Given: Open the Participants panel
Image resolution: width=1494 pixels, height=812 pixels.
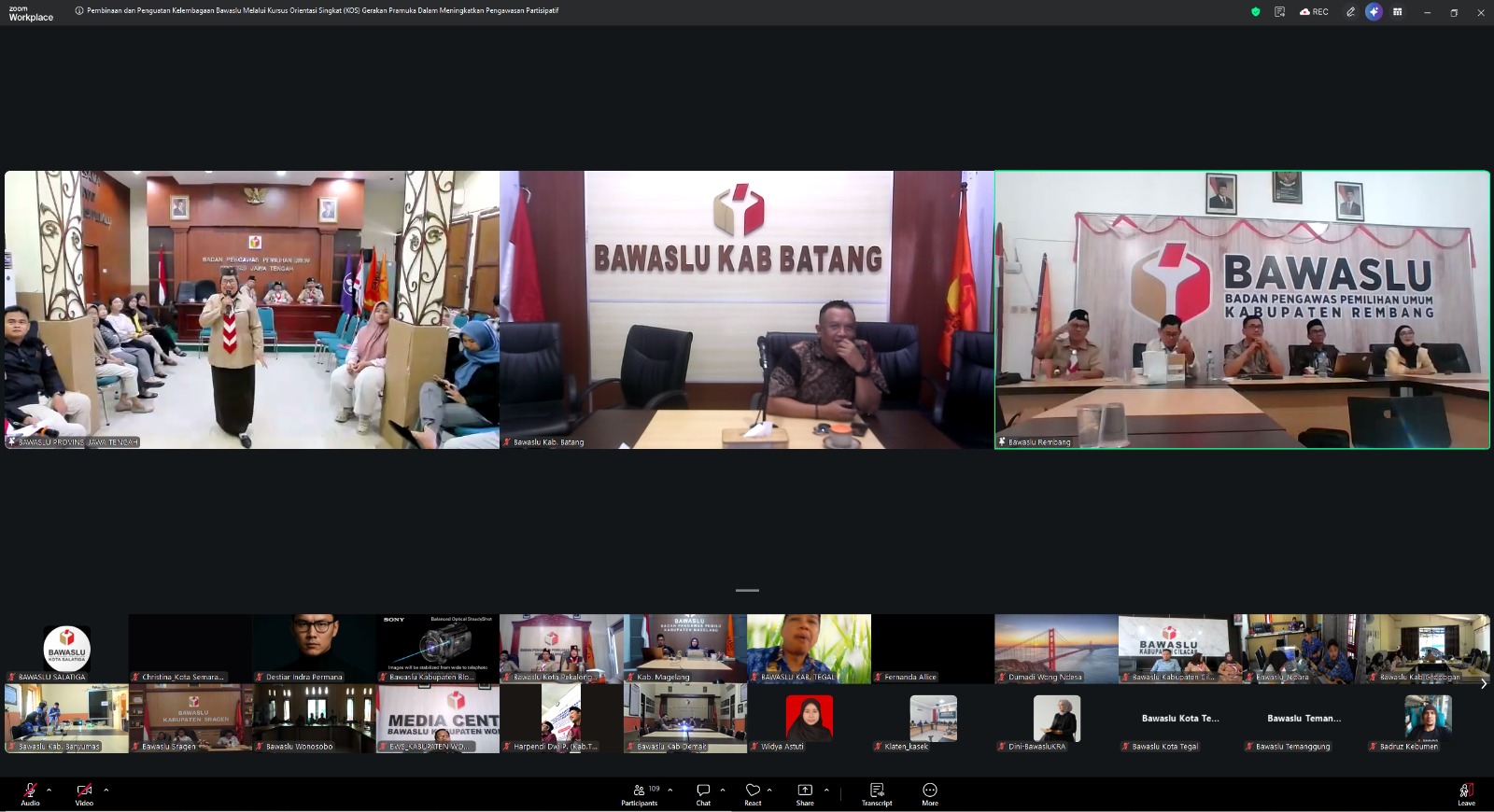Looking at the screenshot, I should (640, 794).
